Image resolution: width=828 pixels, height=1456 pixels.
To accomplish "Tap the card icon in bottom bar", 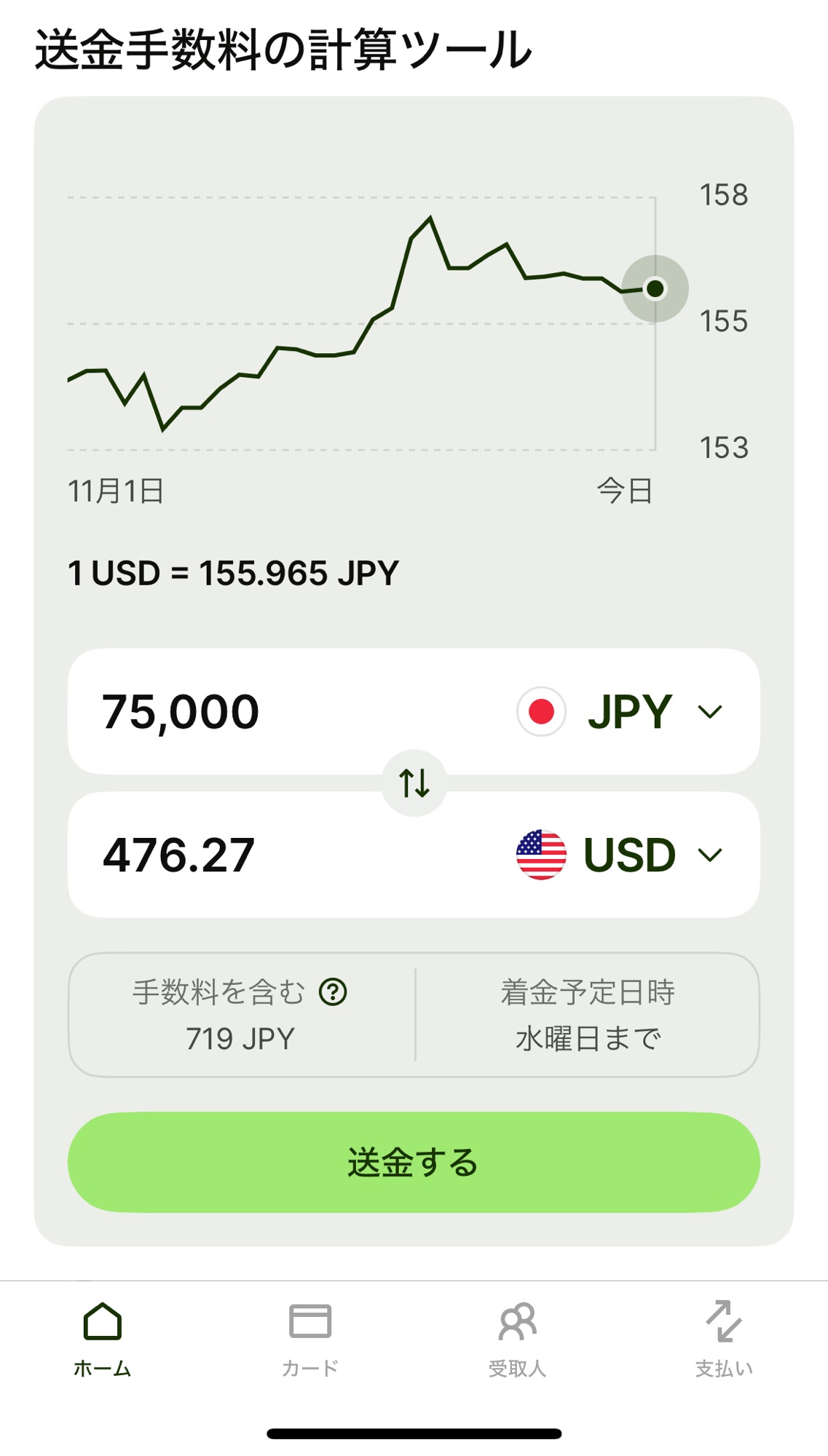I will pos(310,1322).
